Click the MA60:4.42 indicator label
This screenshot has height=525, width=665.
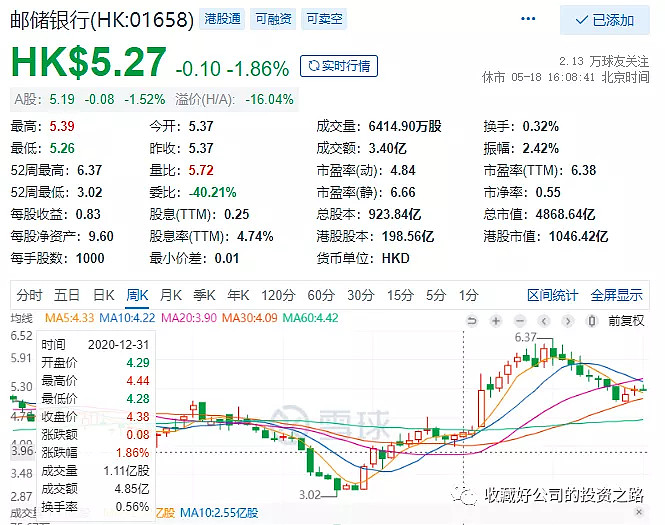[310, 318]
